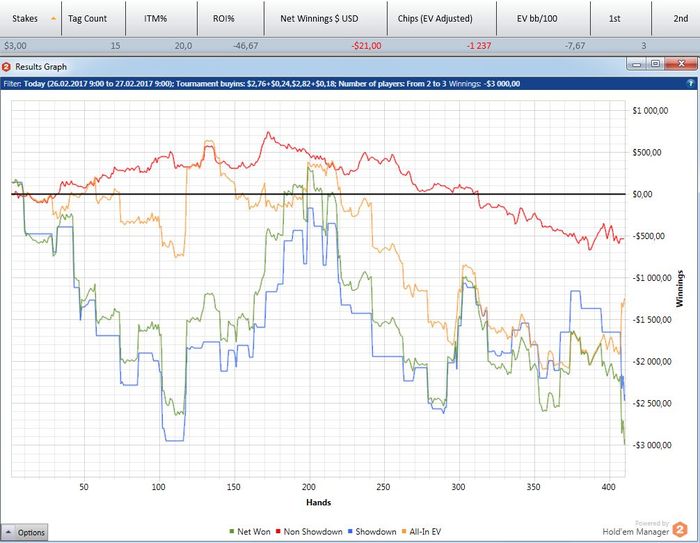Toggle the Showdown legend entry
Image resolution: width=700 pixels, height=543 pixels.
tap(372, 531)
